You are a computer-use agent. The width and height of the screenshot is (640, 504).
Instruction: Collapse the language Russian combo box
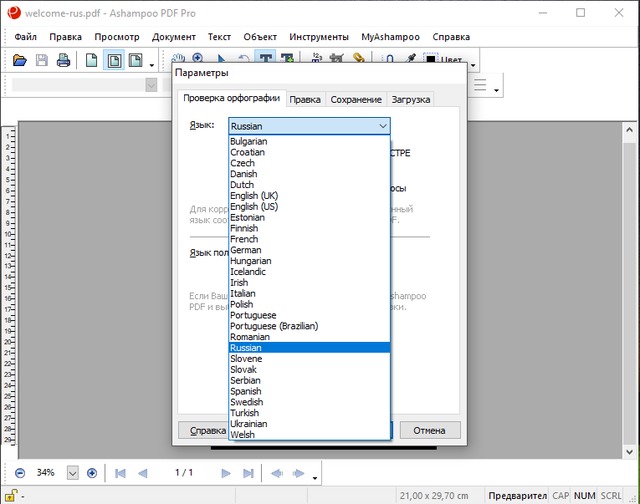[x=382, y=126]
